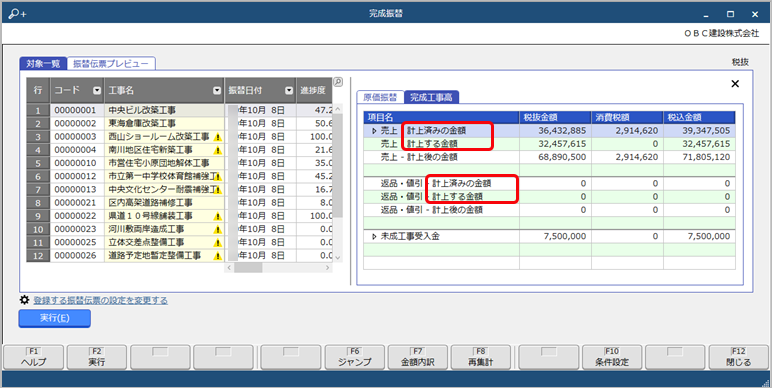Screen dimensions: 772x388
Task: Click the 税込金額 column header
Action: [699, 117]
